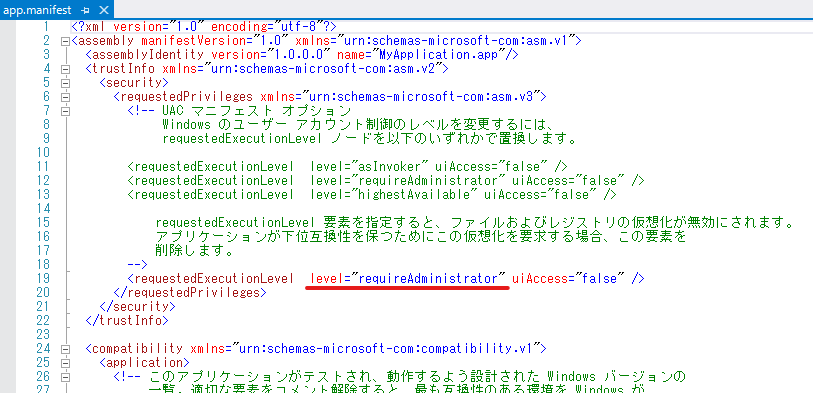This screenshot has height=393, width=813.
Task: Click the "urn:schemas-microsoft-com:asm.v3" namespace value
Action: [422, 96]
